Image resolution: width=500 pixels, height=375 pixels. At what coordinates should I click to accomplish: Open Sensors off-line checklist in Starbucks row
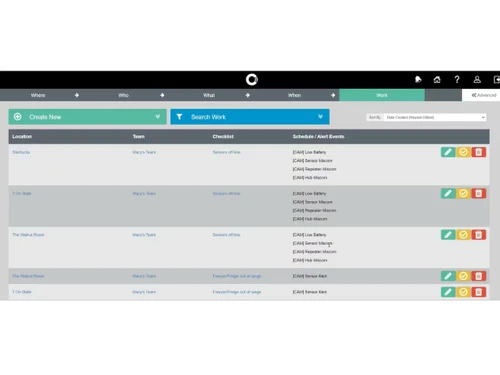(x=226, y=152)
